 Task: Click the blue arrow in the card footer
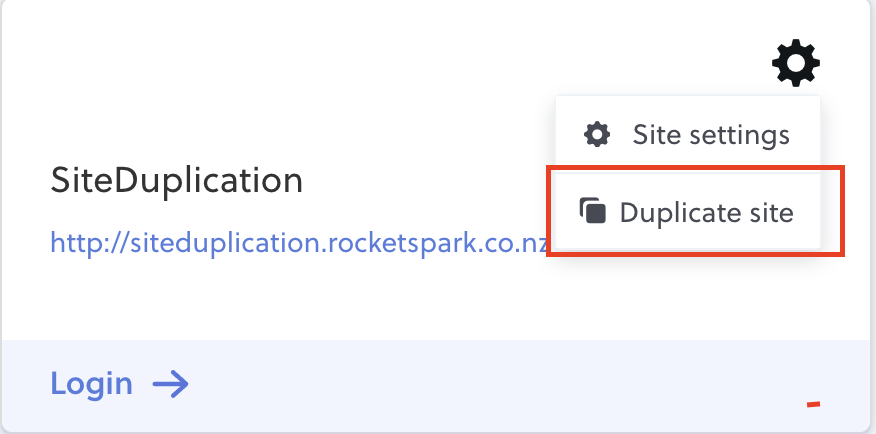[170, 384]
